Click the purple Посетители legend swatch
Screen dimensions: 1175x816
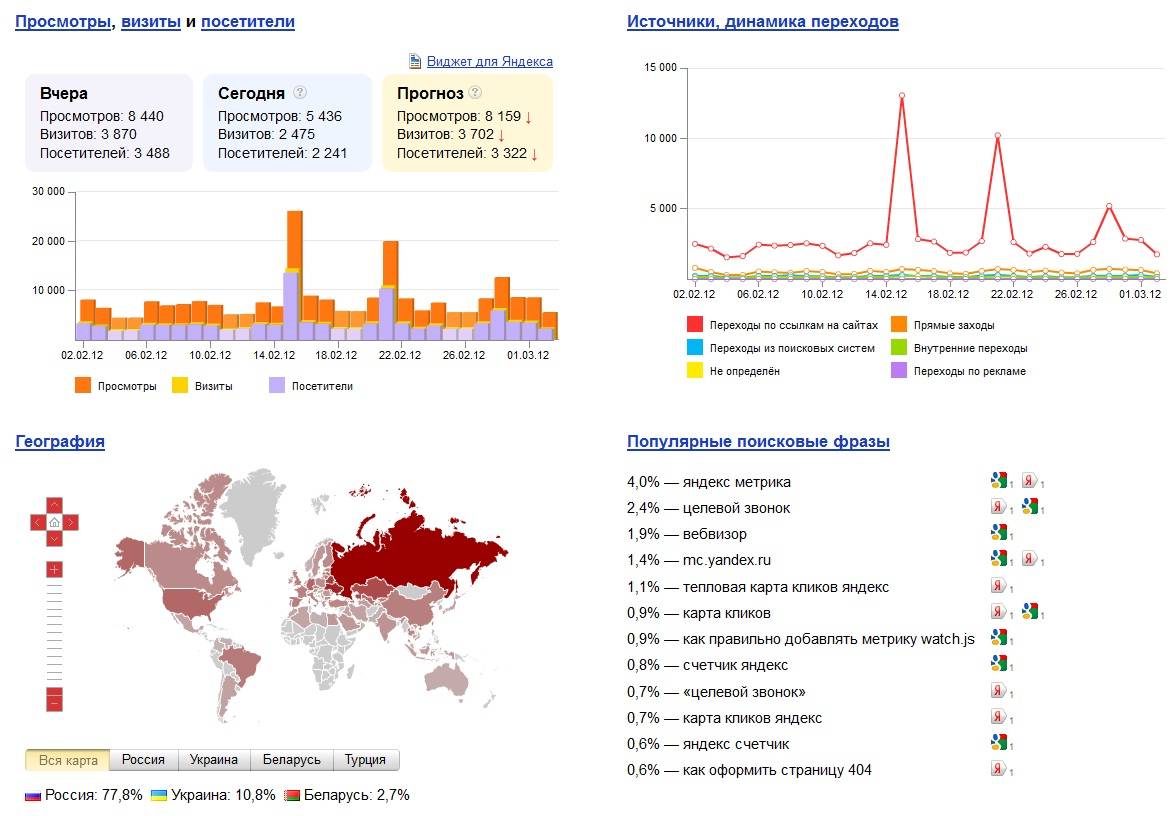(x=277, y=385)
